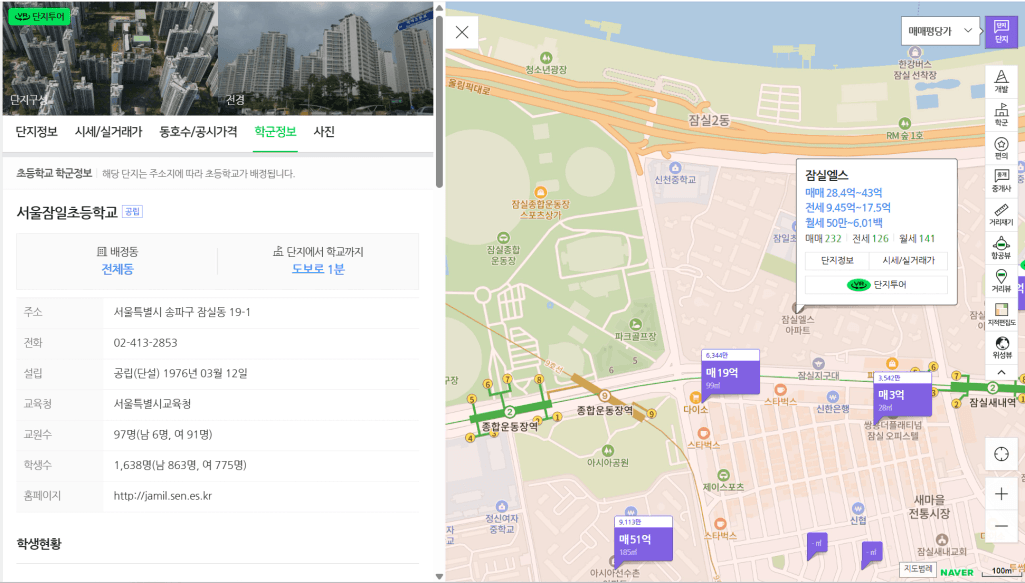Click the 잠실새내역 station label
The width and height of the screenshot is (1025, 583).
pyautogui.click(x=992, y=402)
